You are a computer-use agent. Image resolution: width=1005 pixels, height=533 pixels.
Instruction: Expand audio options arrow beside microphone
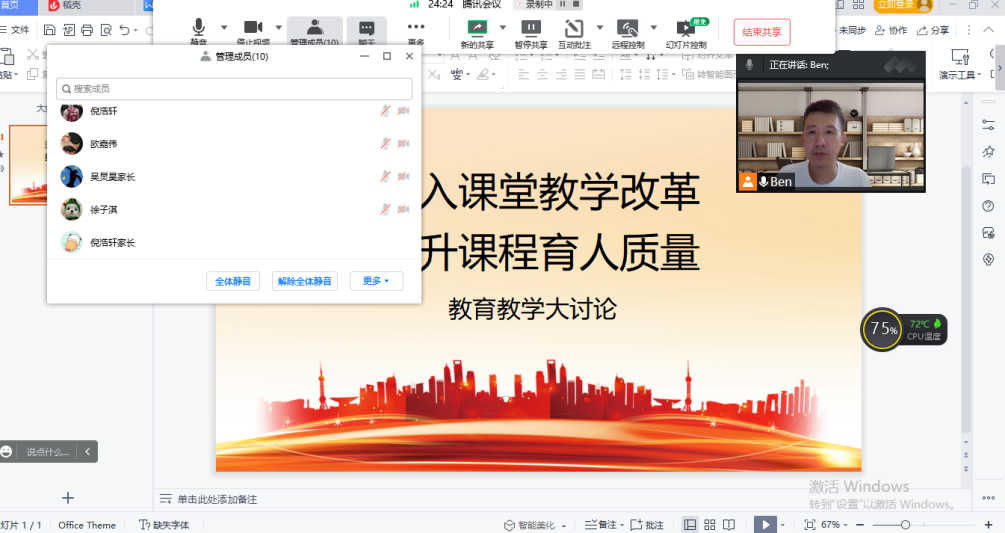(224, 27)
